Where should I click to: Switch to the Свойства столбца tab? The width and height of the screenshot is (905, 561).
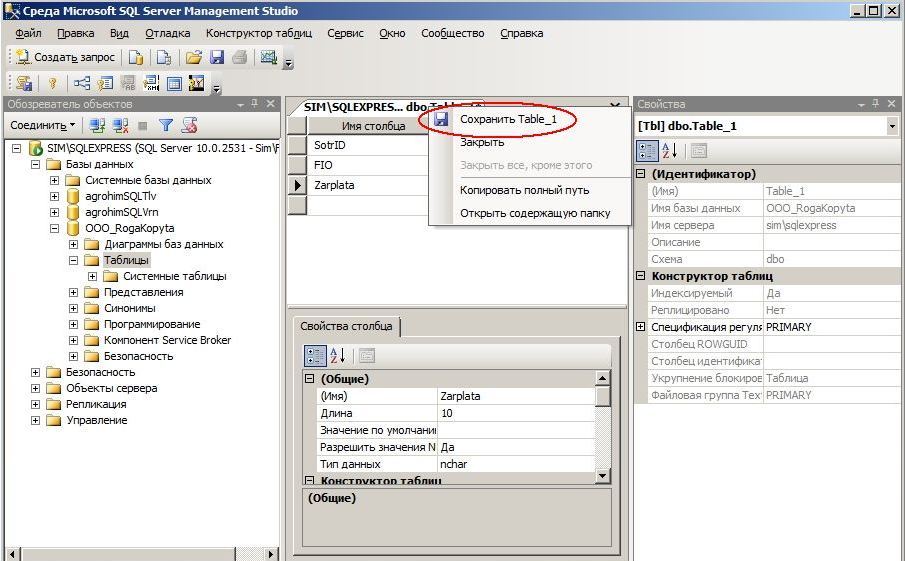[346, 326]
